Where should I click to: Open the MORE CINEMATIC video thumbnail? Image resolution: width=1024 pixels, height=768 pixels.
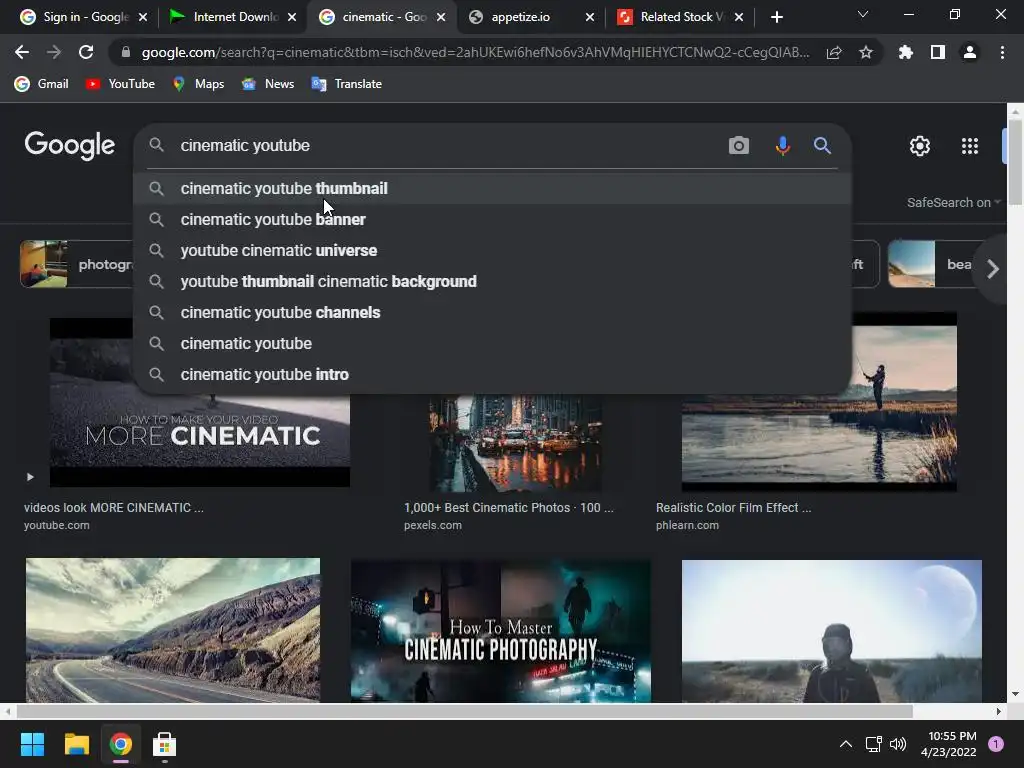pyautogui.click(x=200, y=440)
